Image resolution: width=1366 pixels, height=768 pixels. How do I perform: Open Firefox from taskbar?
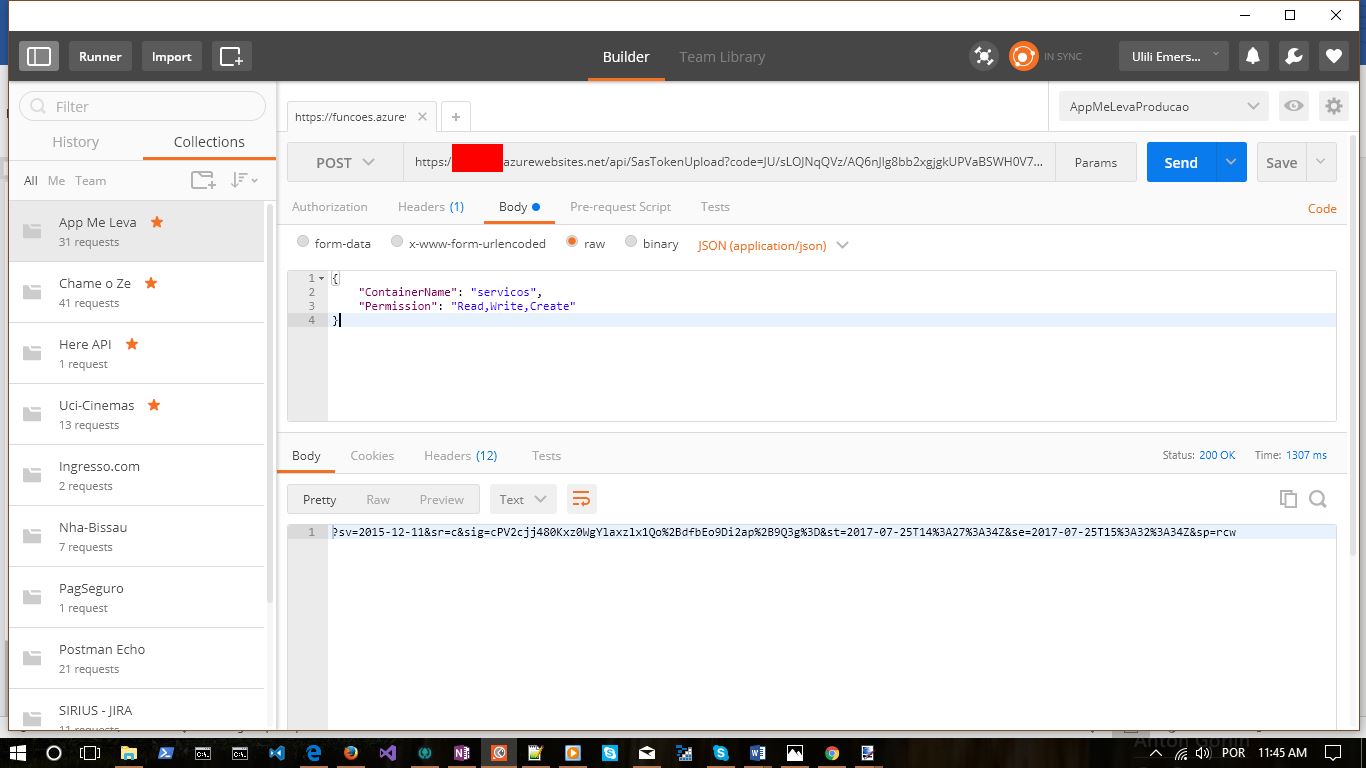pos(350,753)
